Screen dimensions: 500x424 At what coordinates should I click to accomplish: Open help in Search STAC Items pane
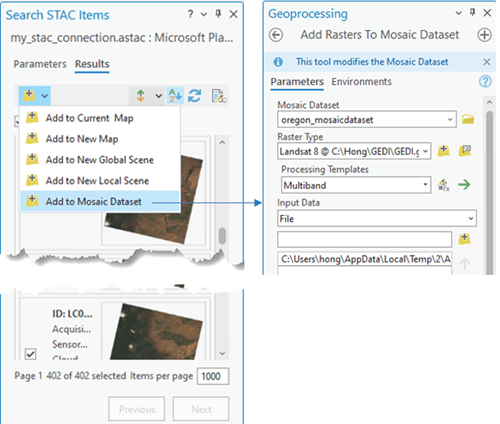(190, 14)
